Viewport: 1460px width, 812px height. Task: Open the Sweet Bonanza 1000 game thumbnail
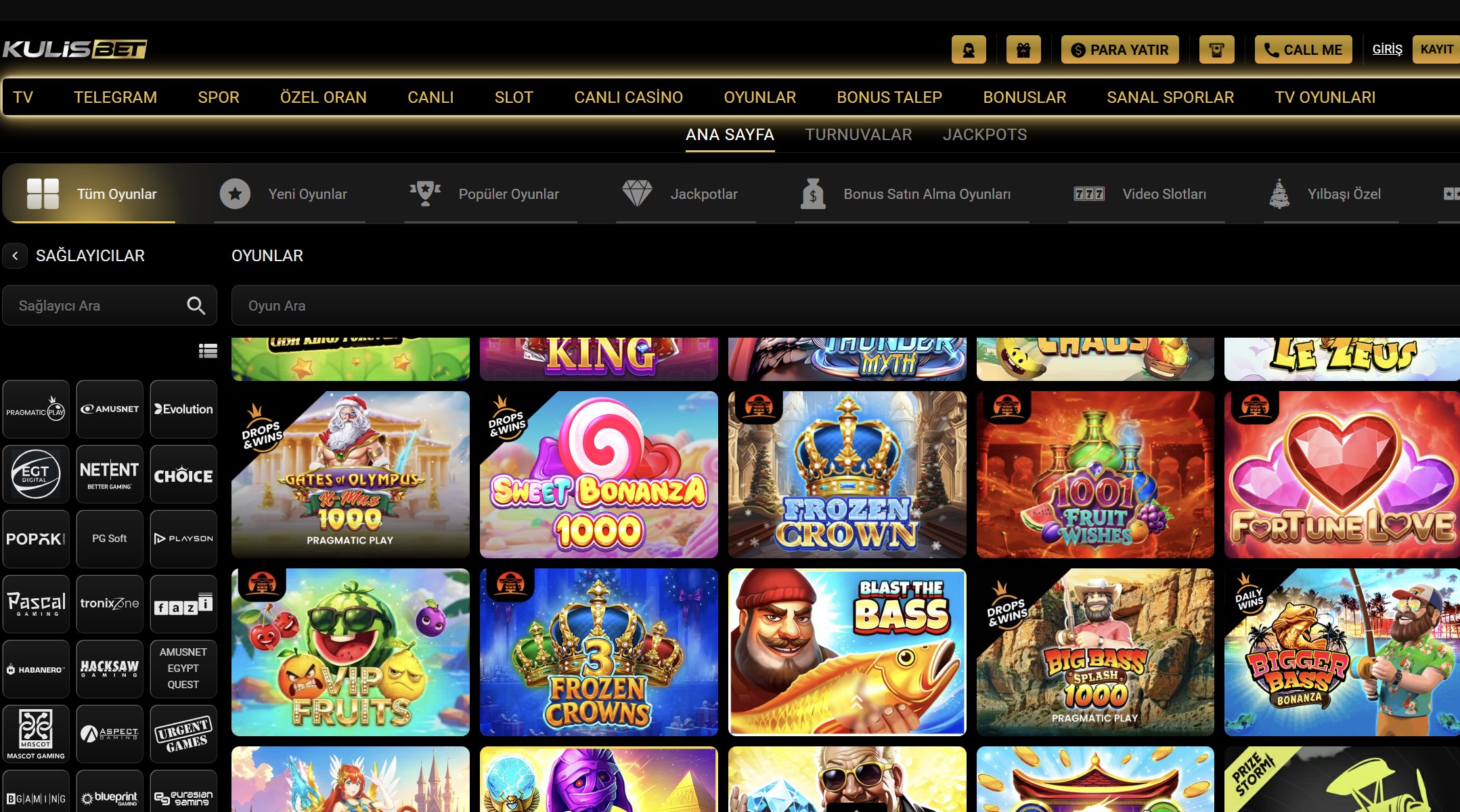click(x=598, y=474)
